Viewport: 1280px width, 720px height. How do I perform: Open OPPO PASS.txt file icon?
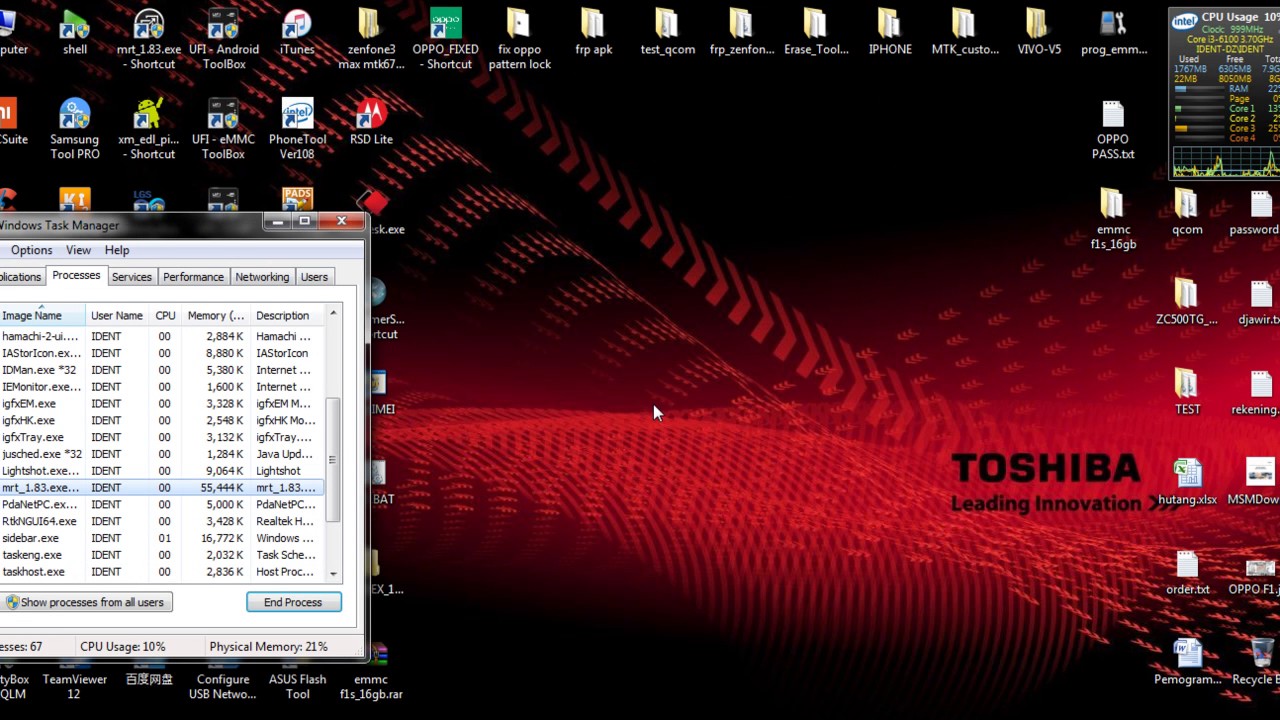pos(1113,130)
